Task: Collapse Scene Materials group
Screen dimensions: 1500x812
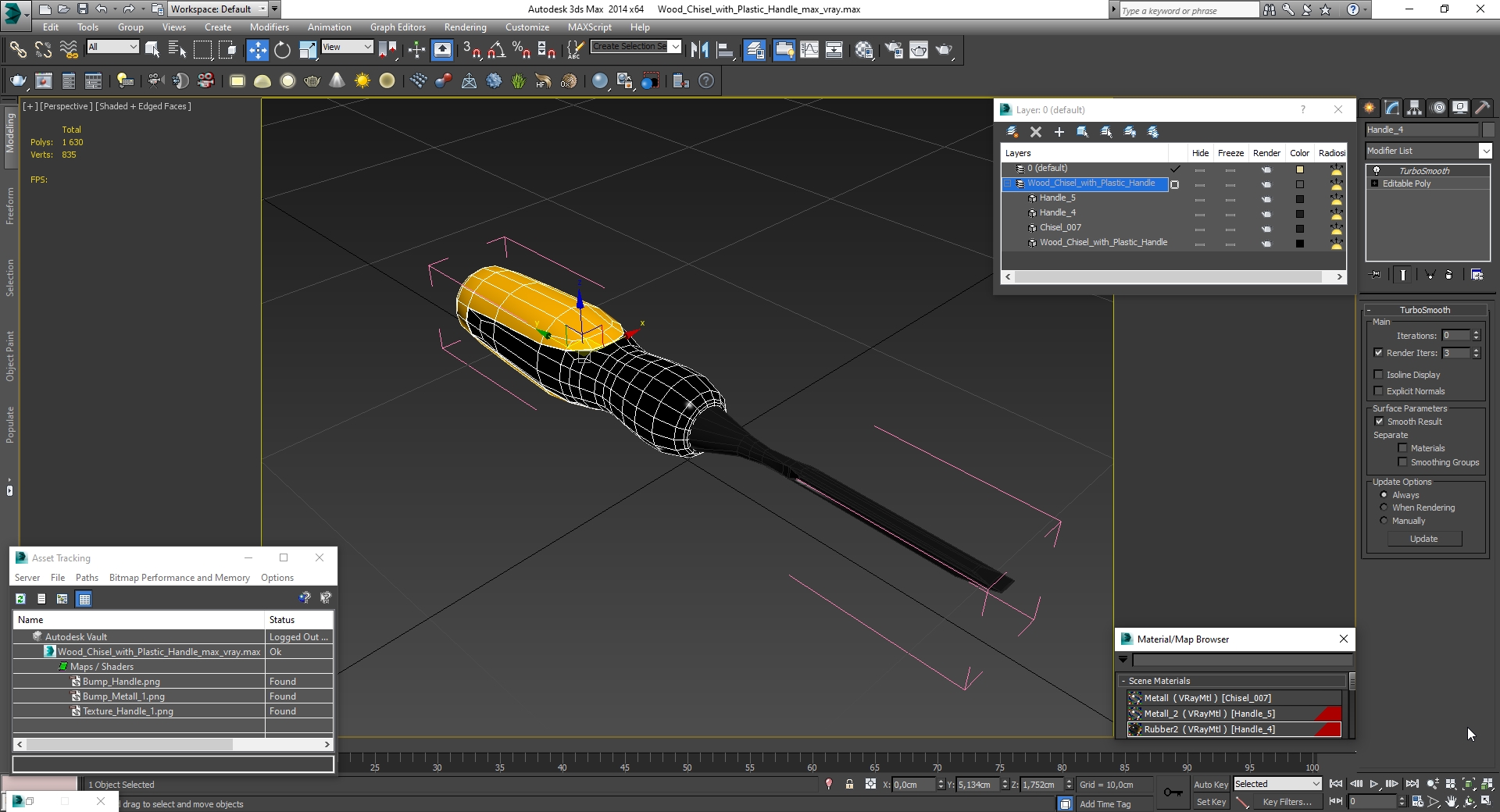Action: tap(1123, 681)
